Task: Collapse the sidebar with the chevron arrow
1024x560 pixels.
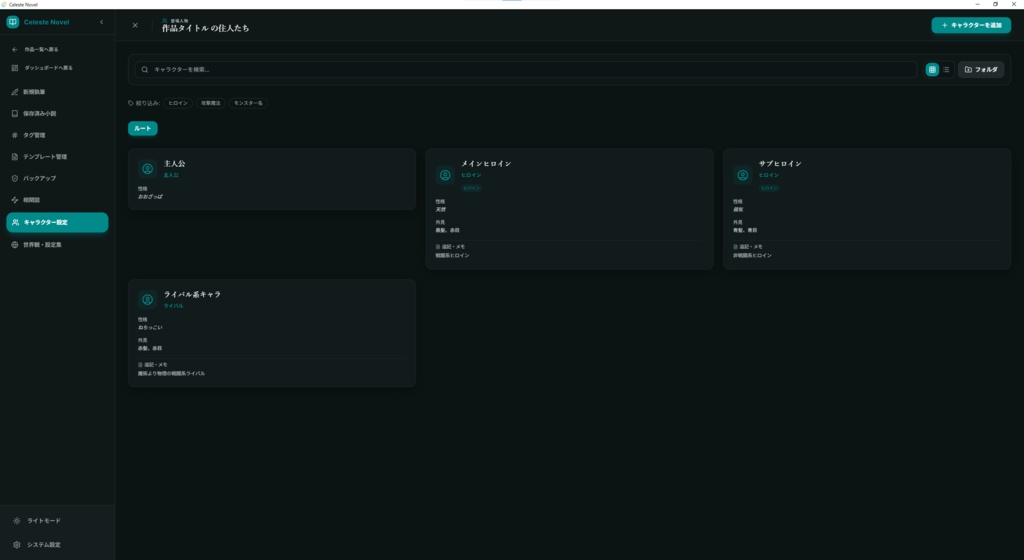Action: coord(101,22)
